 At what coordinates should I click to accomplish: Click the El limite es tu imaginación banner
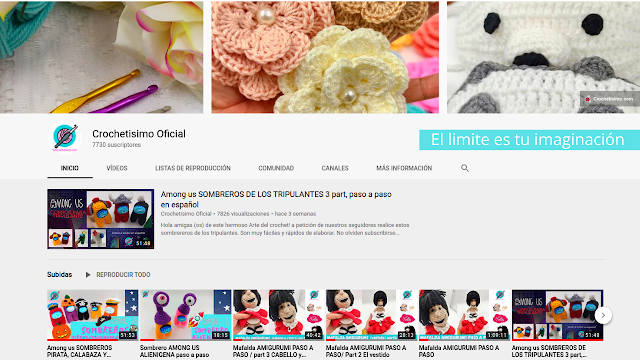pyautogui.click(x=529, y=140)
